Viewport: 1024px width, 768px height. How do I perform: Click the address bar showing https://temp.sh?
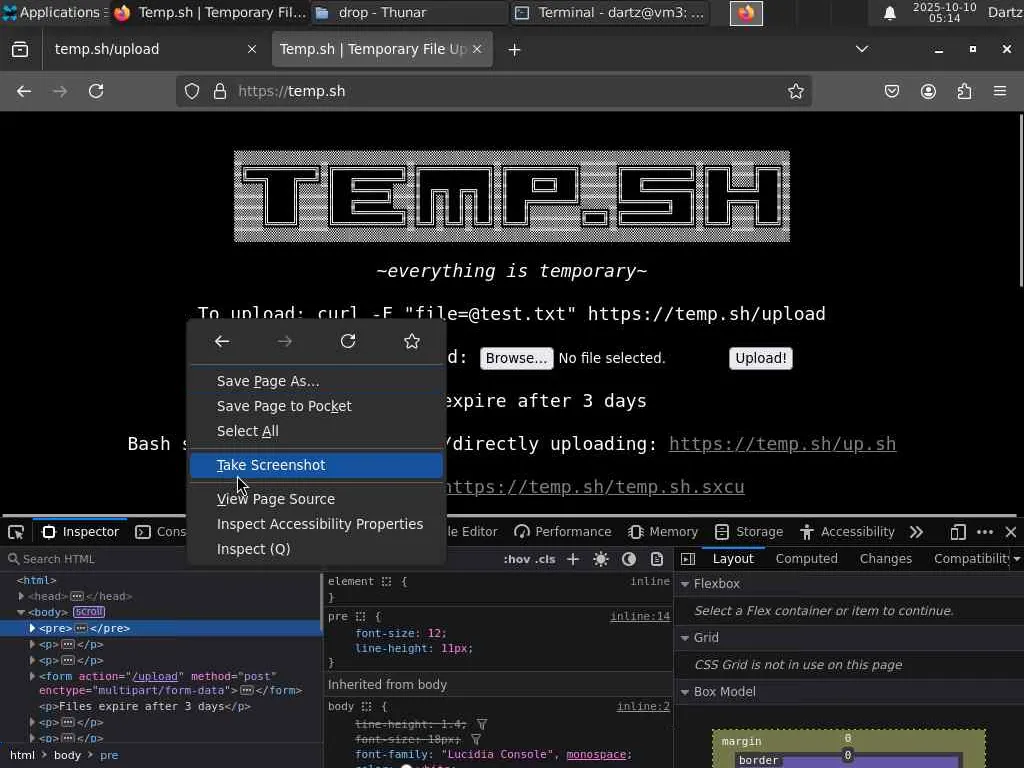pos(496,91)
